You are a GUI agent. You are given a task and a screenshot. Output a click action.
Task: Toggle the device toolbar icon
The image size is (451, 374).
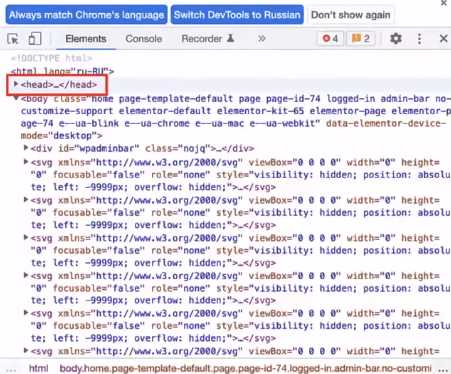[x=35, y=39]
